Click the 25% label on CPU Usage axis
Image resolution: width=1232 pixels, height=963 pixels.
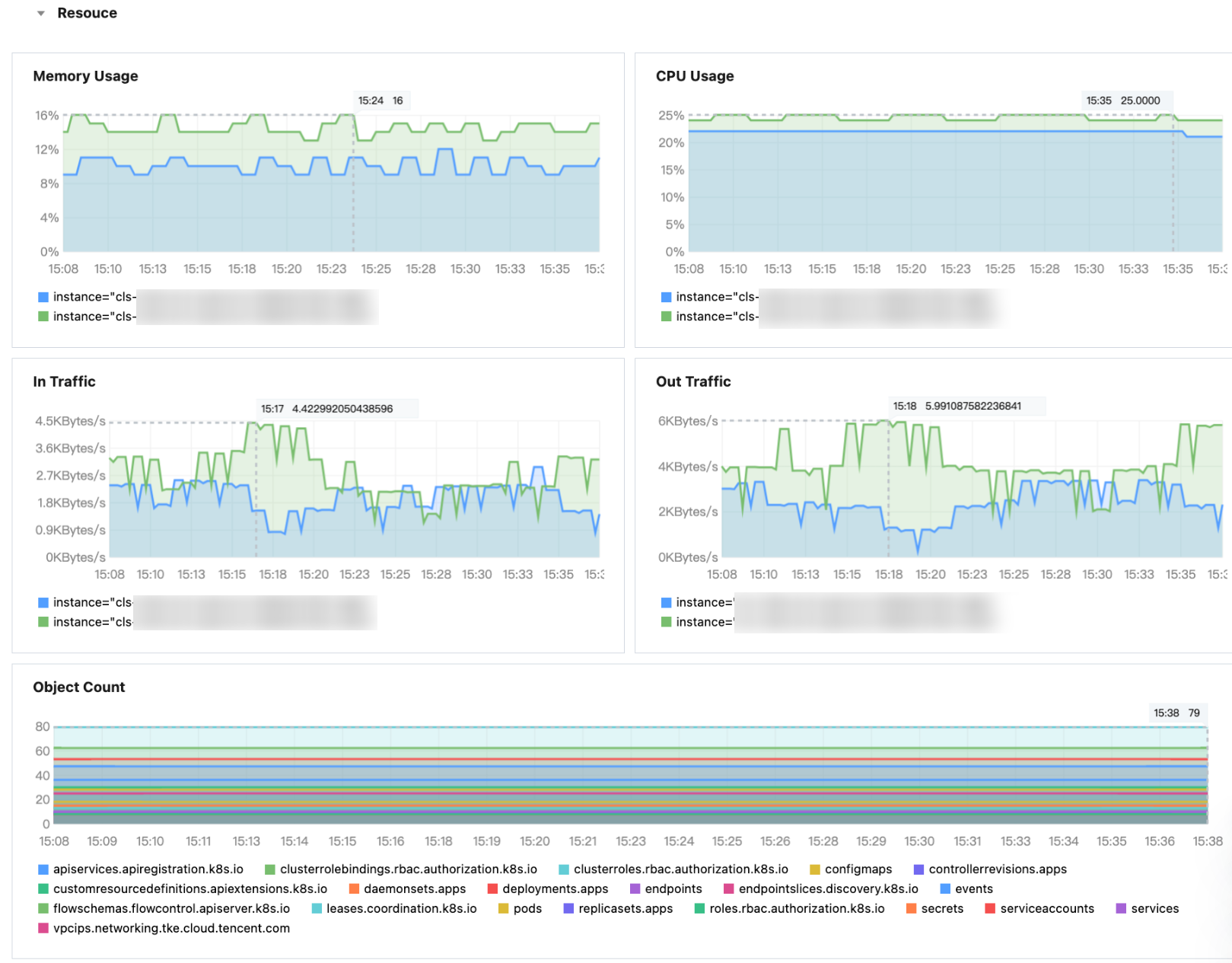(671, 116)
